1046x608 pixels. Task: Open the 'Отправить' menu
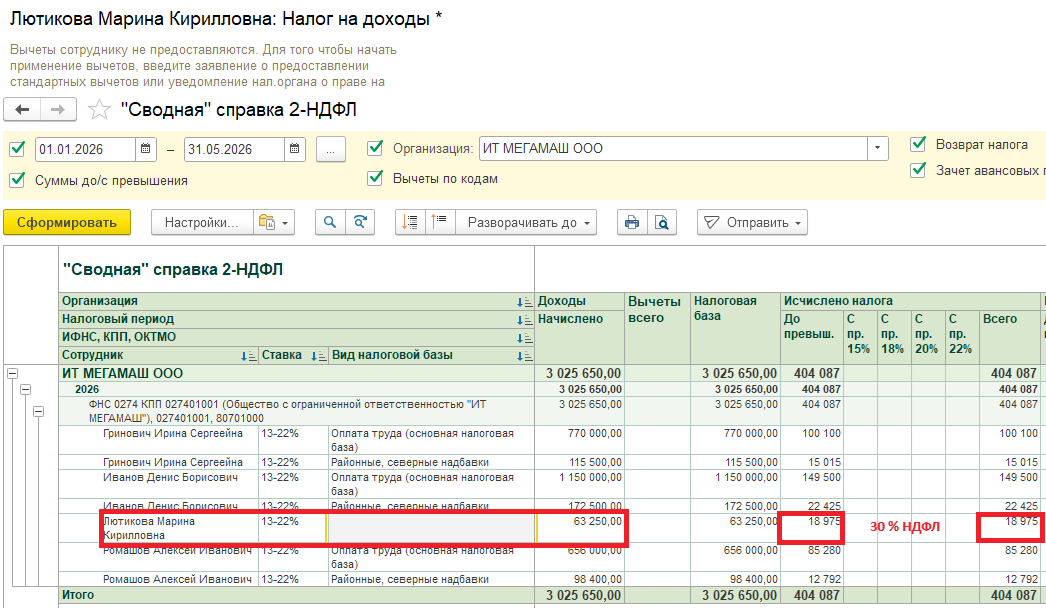coord(752,222)
